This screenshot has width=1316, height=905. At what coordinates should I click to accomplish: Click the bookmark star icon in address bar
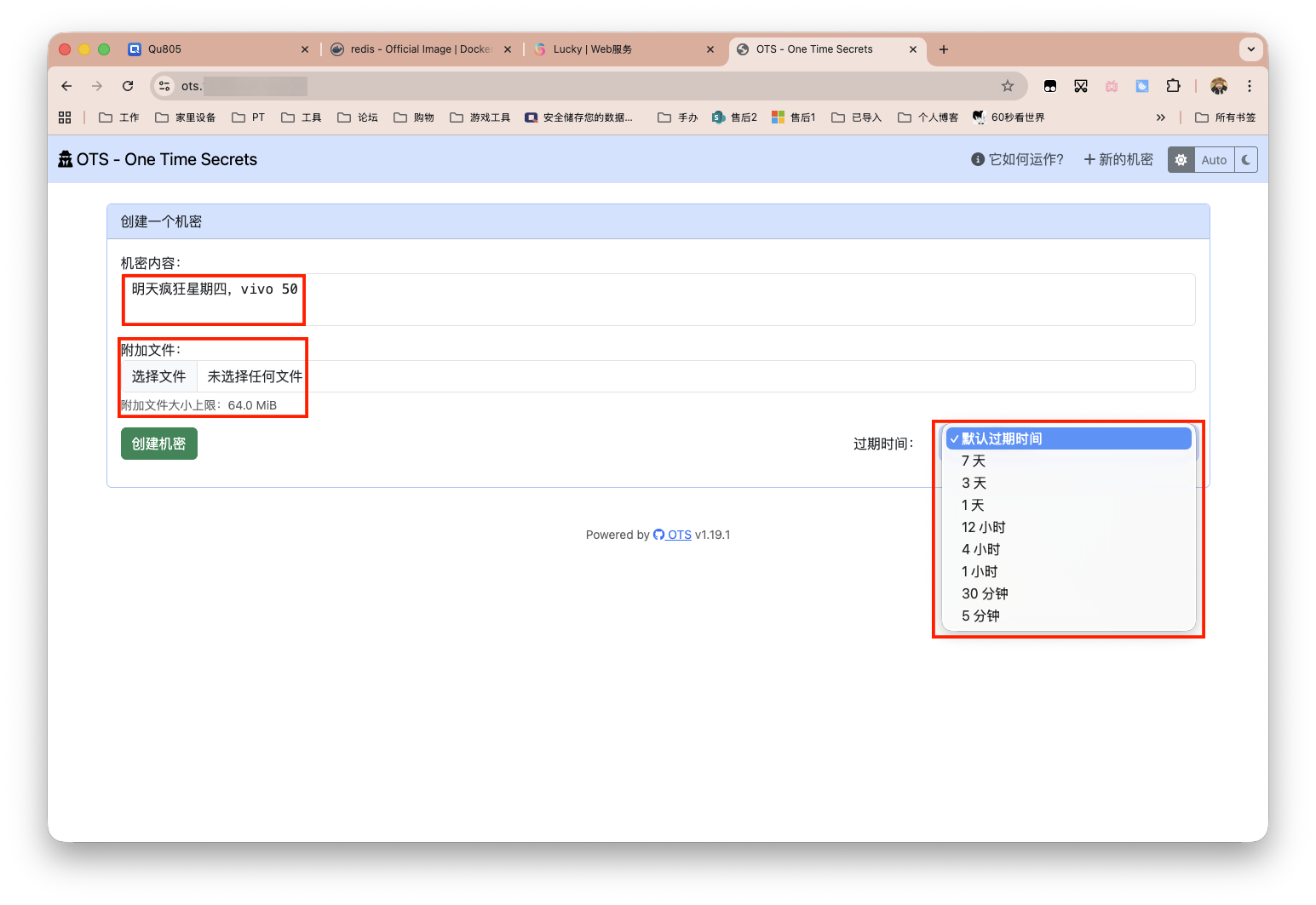click(x=1008, y=86)
